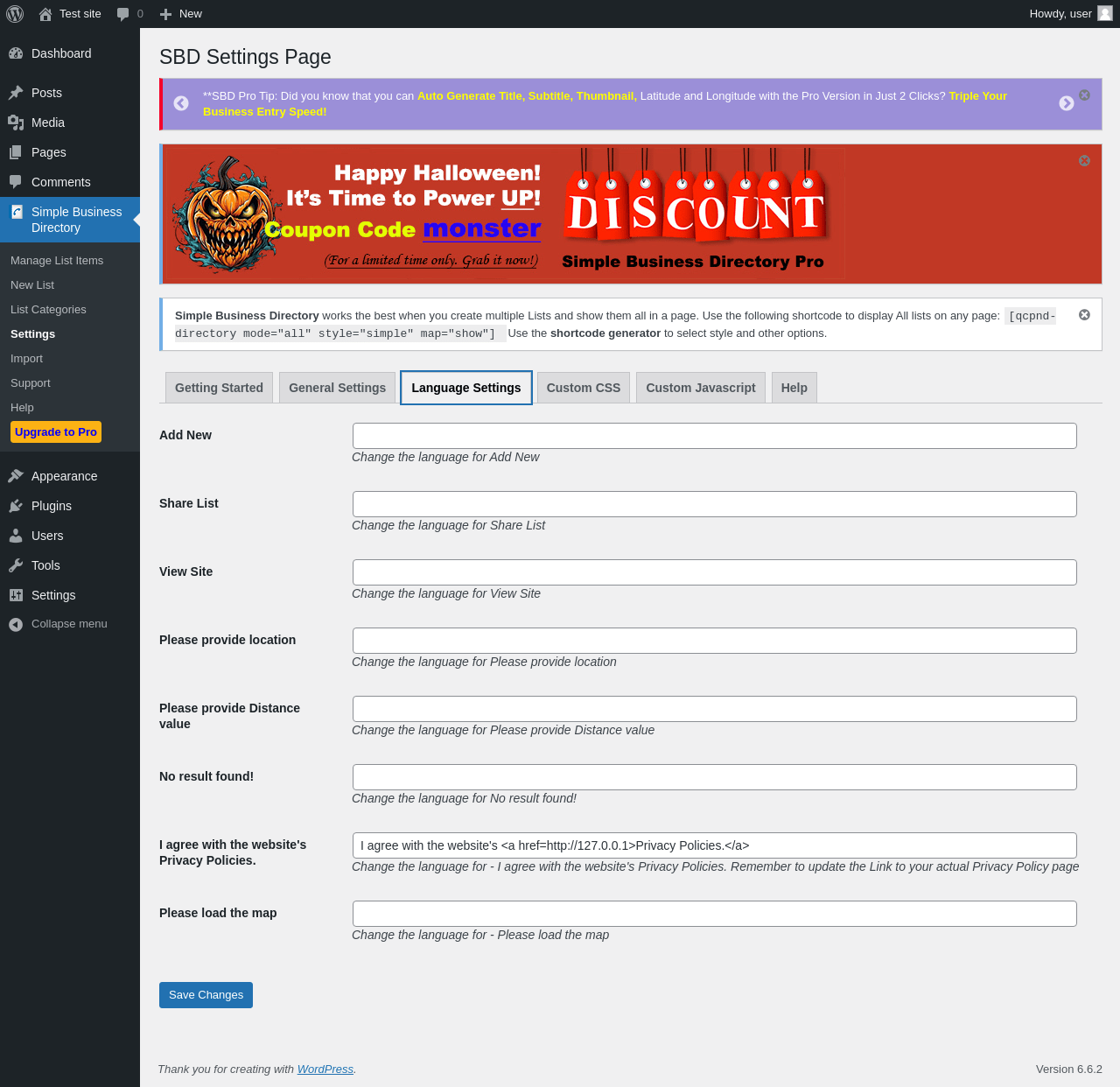This screenshot has width=1120, height=1087.
Task: Click the Comments sidebar icon
Action: pyautogui.click(x=16, y=182)
